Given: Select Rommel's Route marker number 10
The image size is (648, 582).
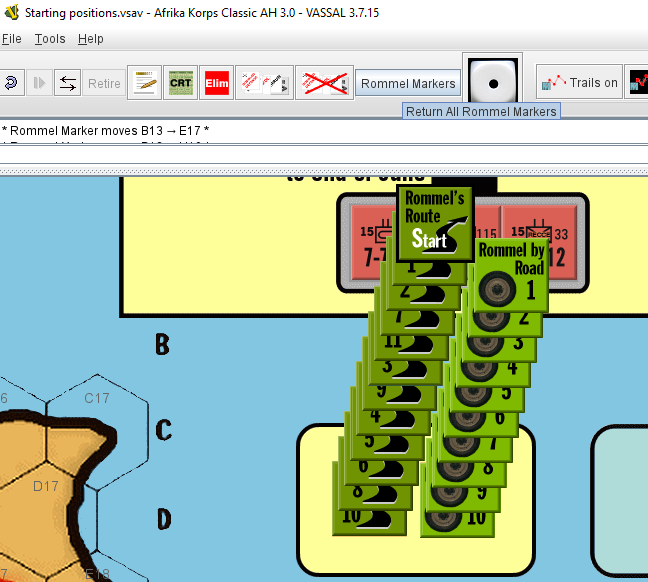Looking at the screenshot, I should tap(369, 522).
